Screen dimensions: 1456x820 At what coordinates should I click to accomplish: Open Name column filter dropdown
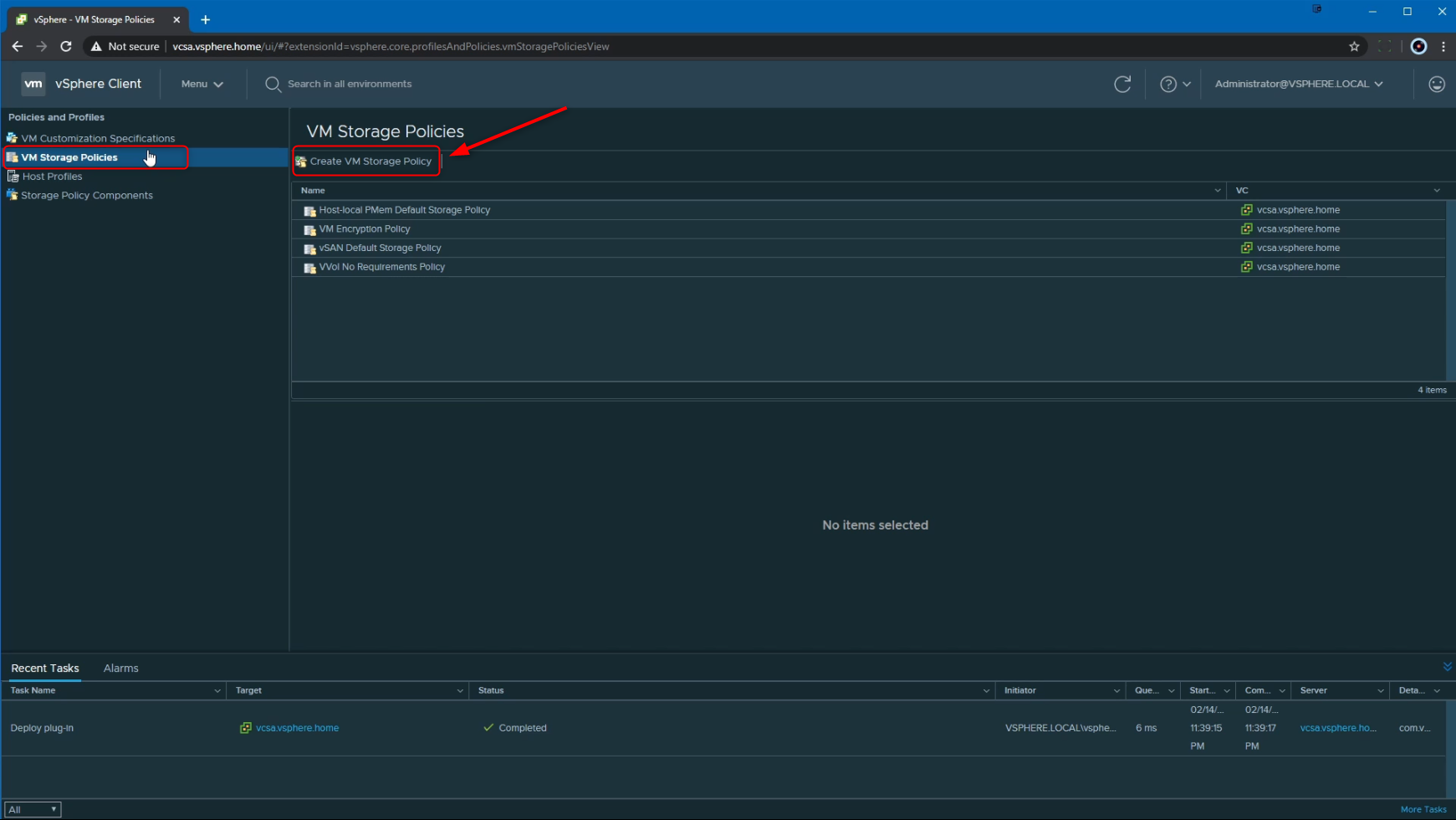pos(1218,191)
